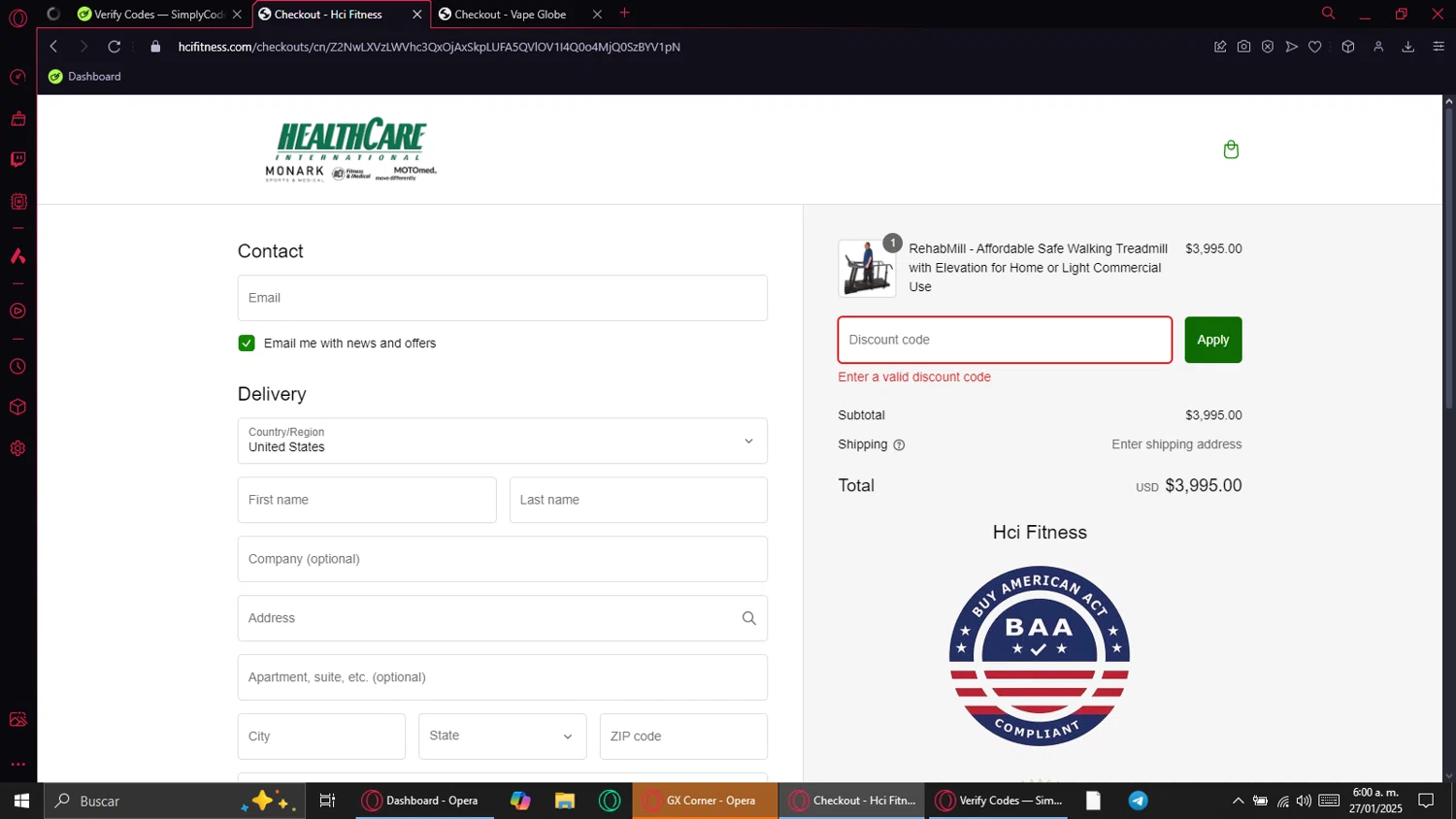
Task: Open the profile account icon
Action: coord(1378,47)
